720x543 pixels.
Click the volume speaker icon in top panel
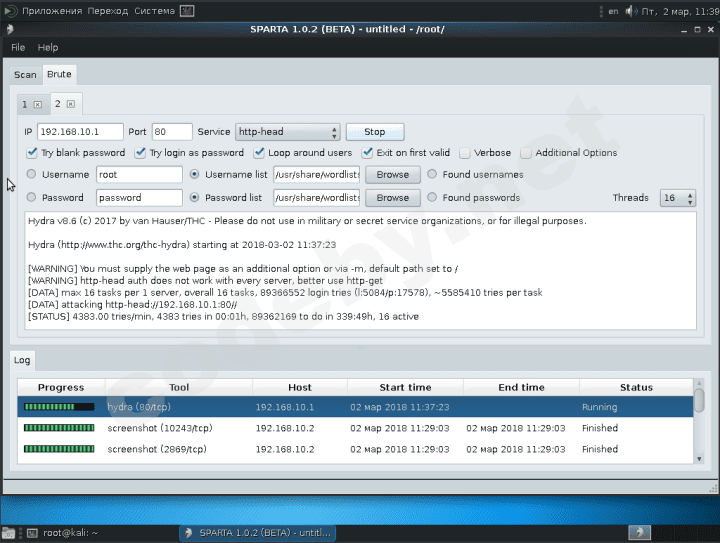point(629,11)
